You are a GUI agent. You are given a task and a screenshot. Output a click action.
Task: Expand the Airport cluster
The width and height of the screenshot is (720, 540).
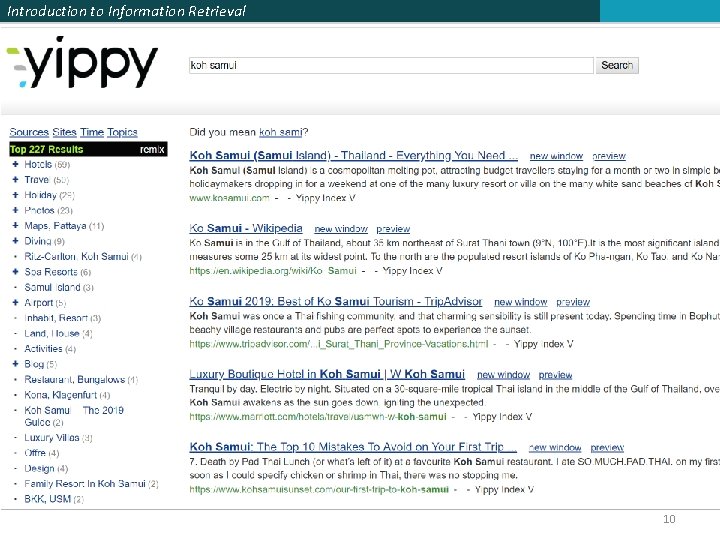pos(16,303)
